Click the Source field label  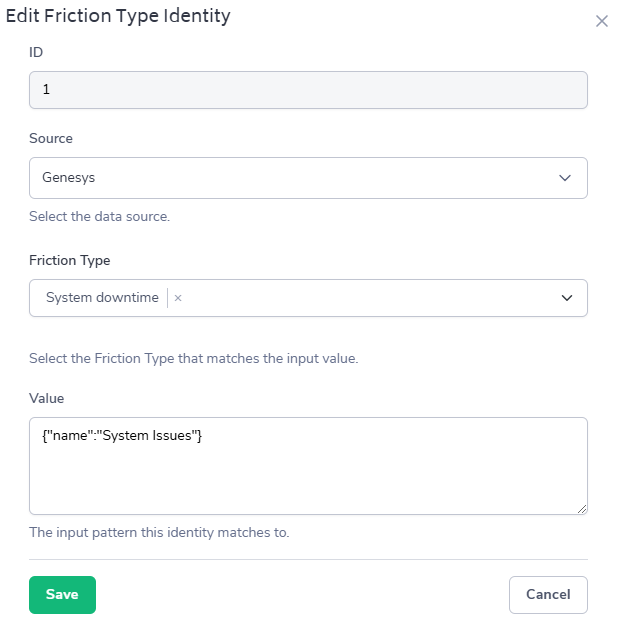pos(51,138)
